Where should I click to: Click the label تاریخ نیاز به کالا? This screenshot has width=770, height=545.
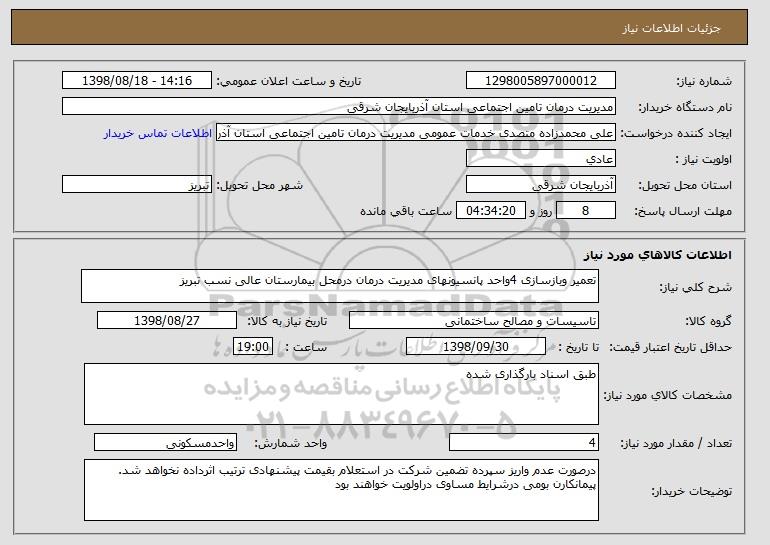287,322
